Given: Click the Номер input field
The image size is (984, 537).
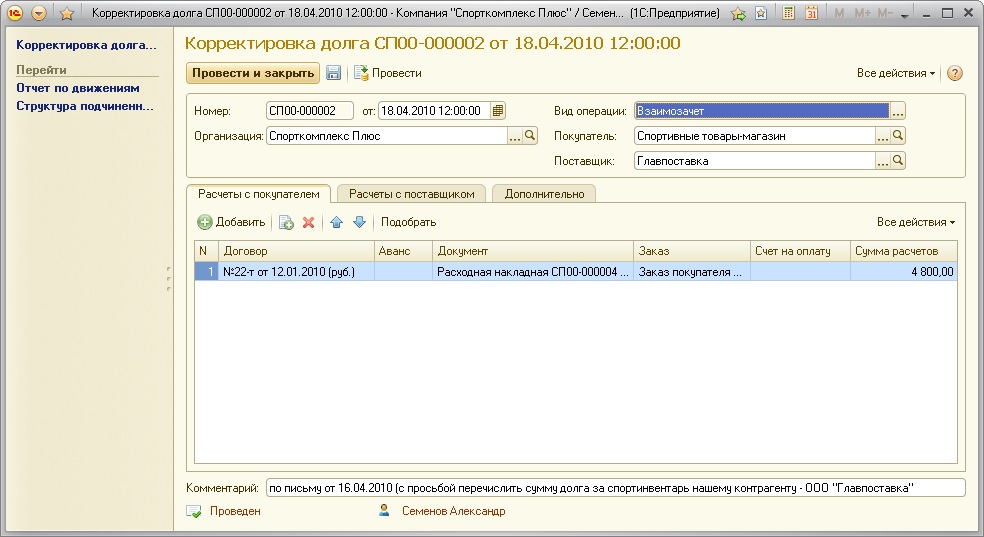Looking at the screenshot, I should pos(310,111).
